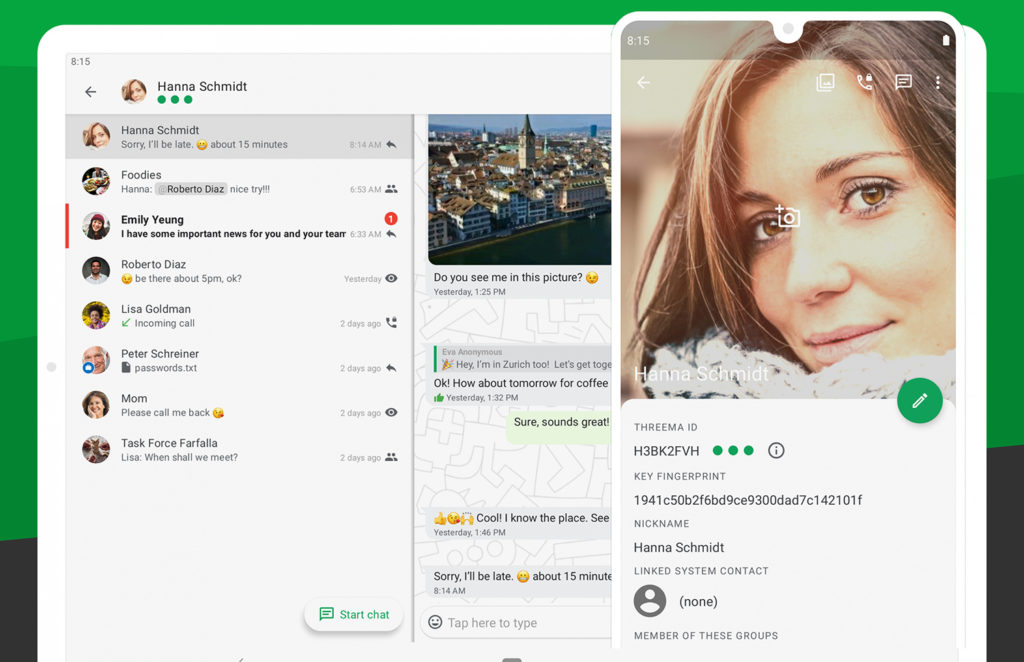Click info icon next to Threema ID
This screenshot has height=662, width=1024.
pos(776,450)
